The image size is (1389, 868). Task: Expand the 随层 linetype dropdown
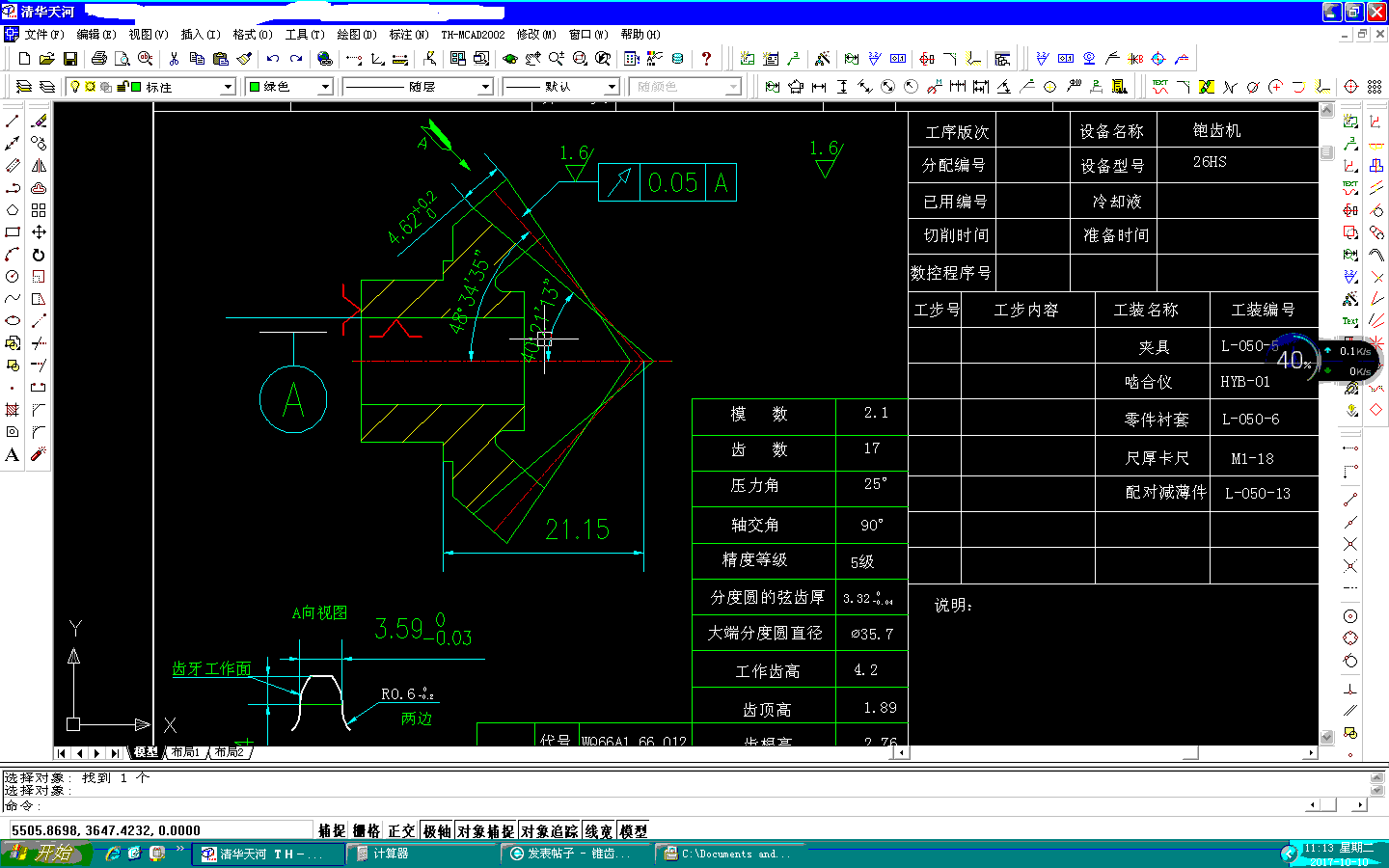[485, 87]
